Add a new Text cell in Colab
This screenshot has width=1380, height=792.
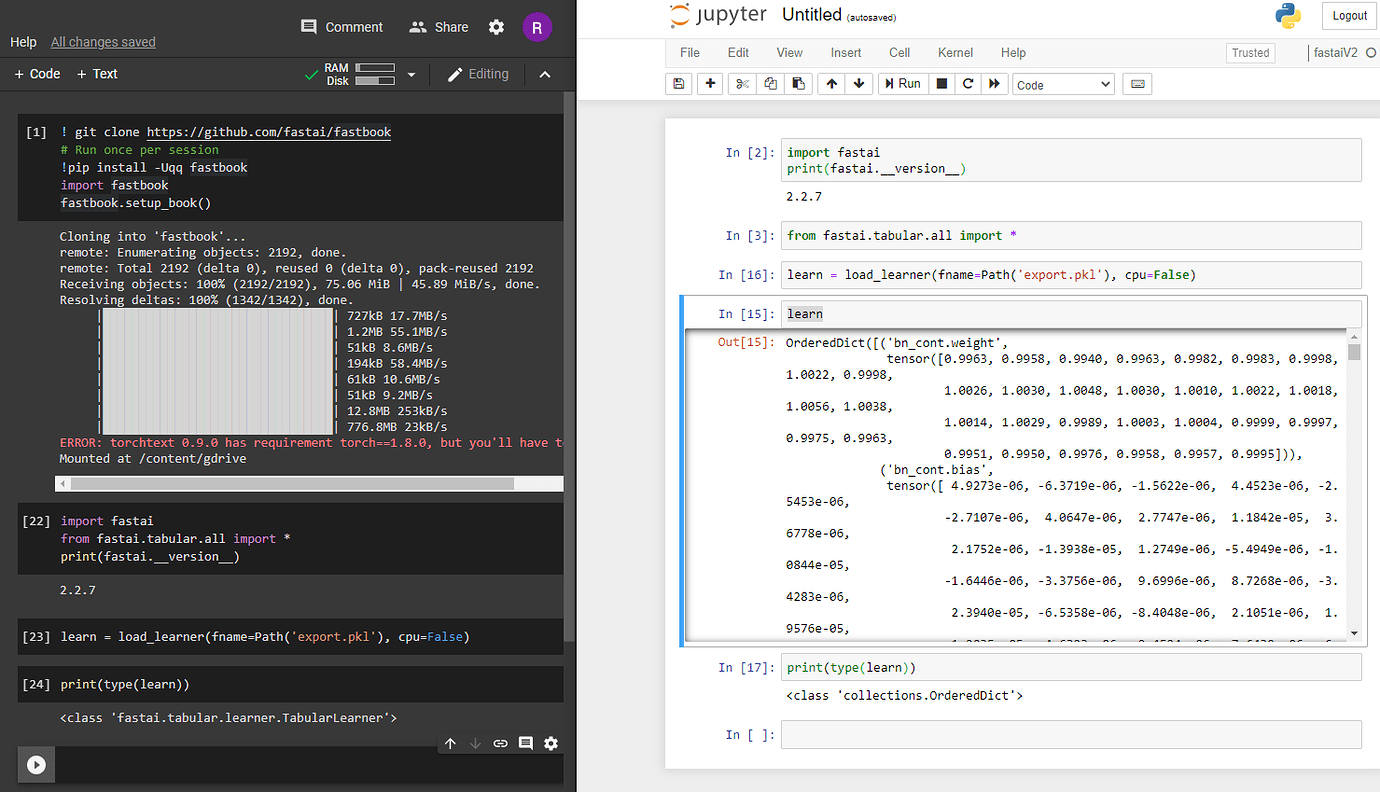tap(96, 74)
